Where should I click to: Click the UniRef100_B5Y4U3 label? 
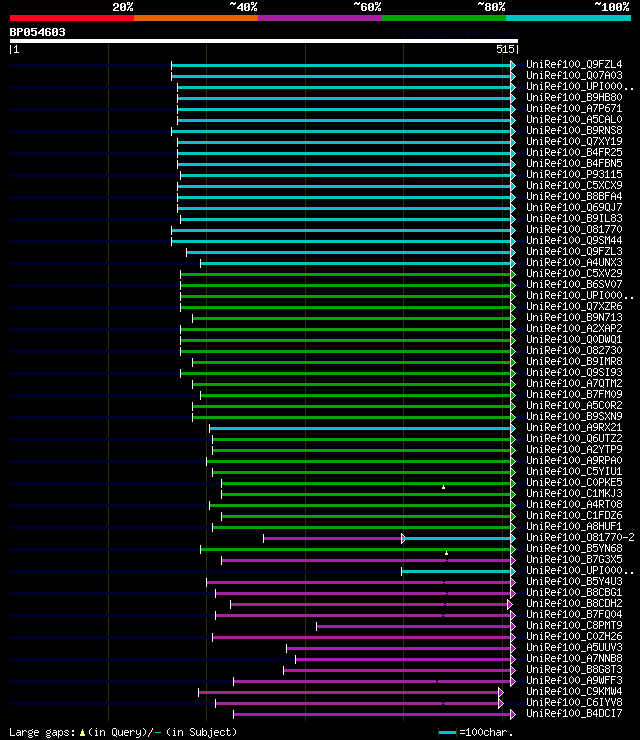tap(574, 582)
